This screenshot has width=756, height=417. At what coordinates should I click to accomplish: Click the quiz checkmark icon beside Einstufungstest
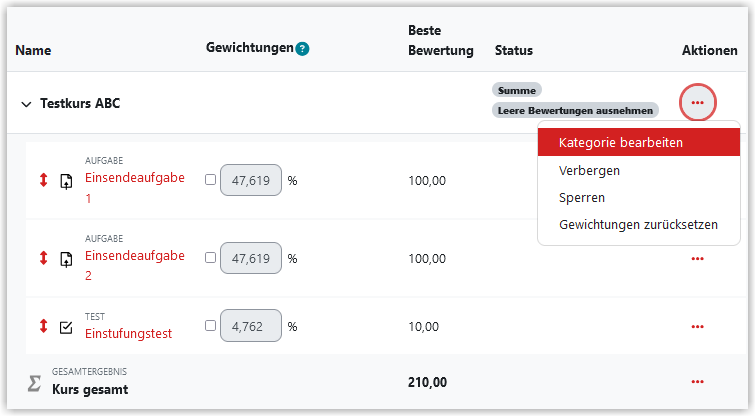[x=66, y=327]
